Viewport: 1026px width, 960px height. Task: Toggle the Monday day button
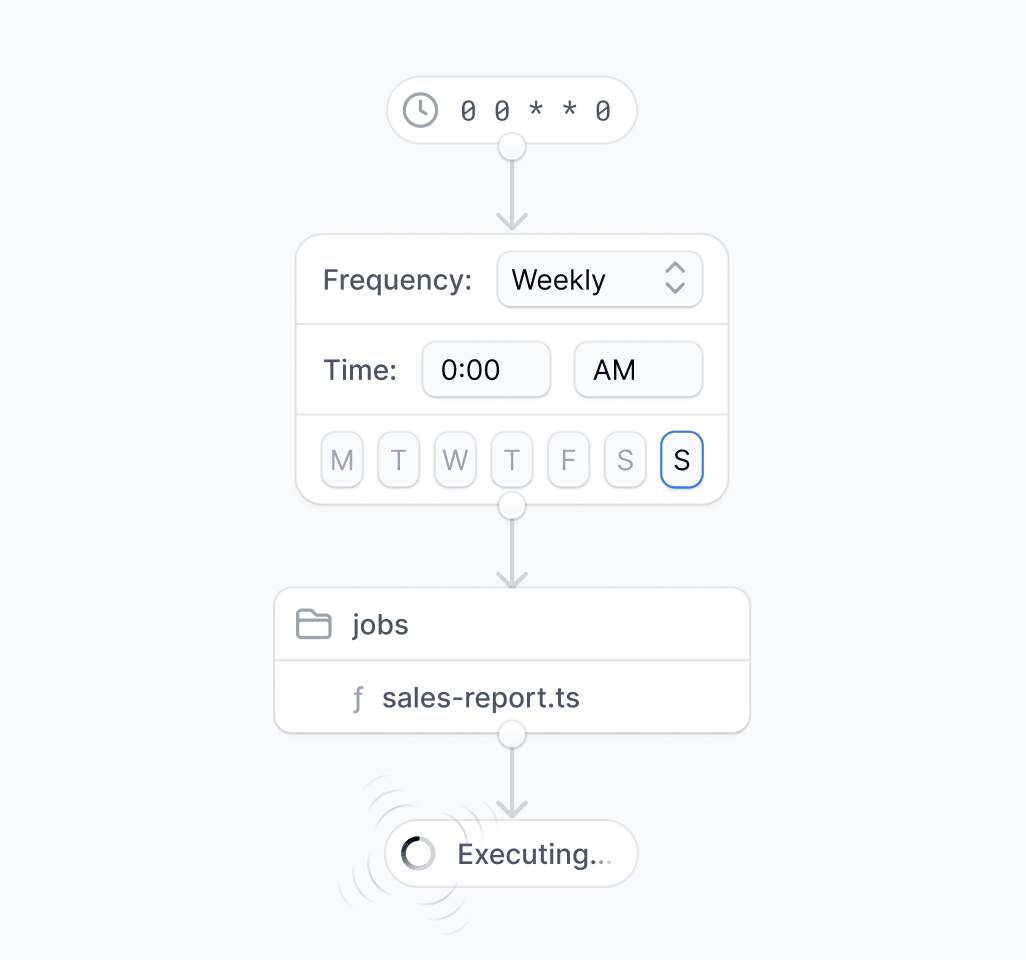click(342, 459)
